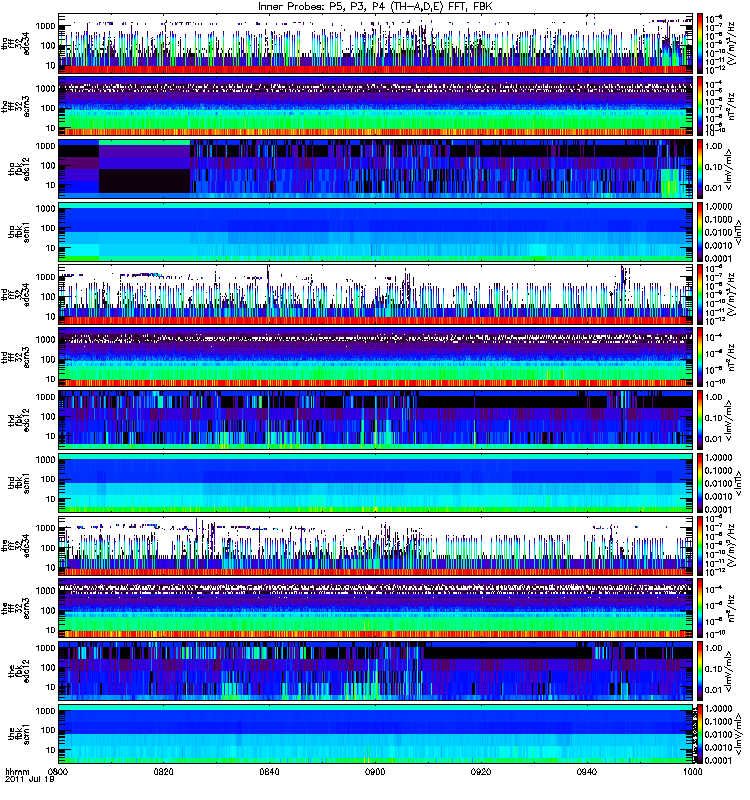Pick the color bar of tha fbk scm1 panel
Viewport: 750px width, 800px height.
[x=699, y=232]
